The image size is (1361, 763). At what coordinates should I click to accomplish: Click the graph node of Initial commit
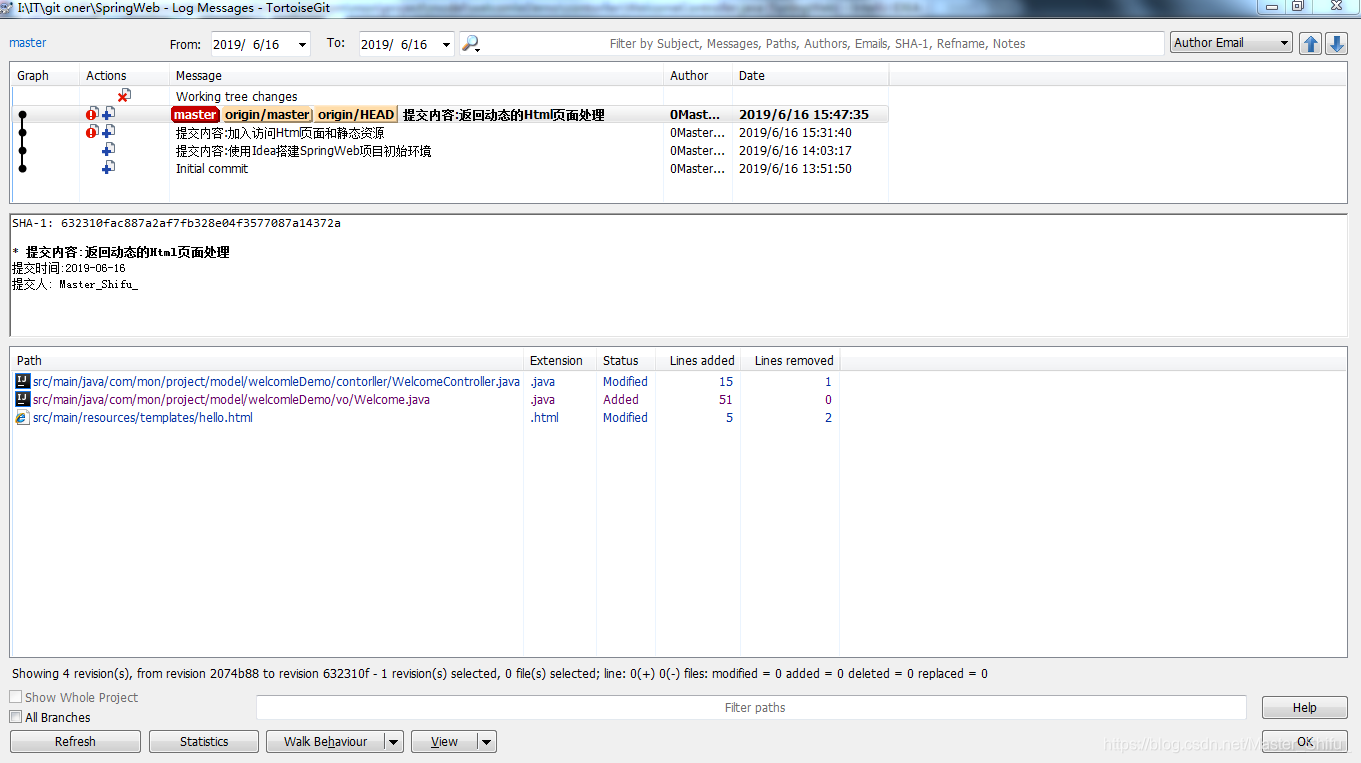[22, 168]
